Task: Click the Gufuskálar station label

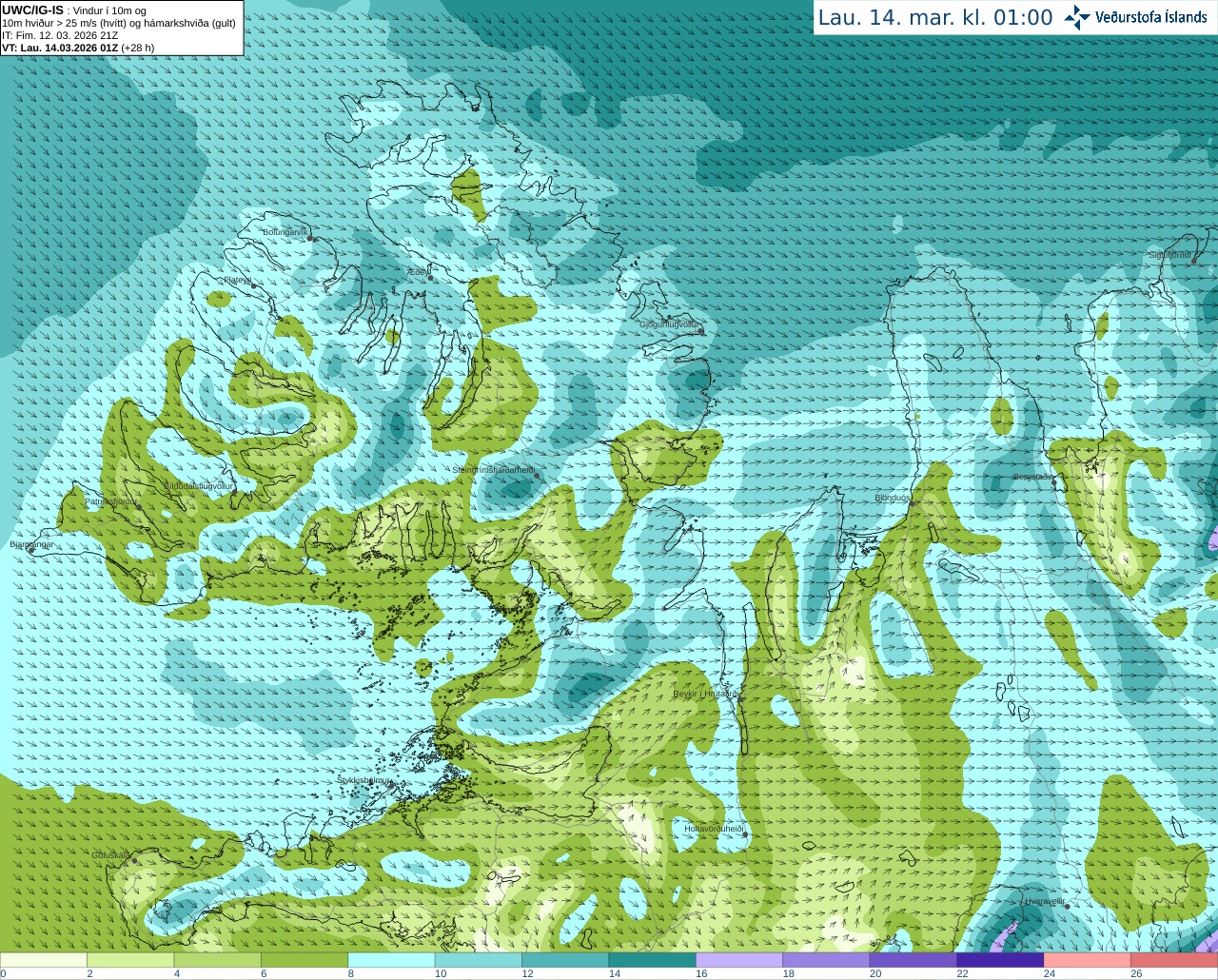Action: coord(110,855)
